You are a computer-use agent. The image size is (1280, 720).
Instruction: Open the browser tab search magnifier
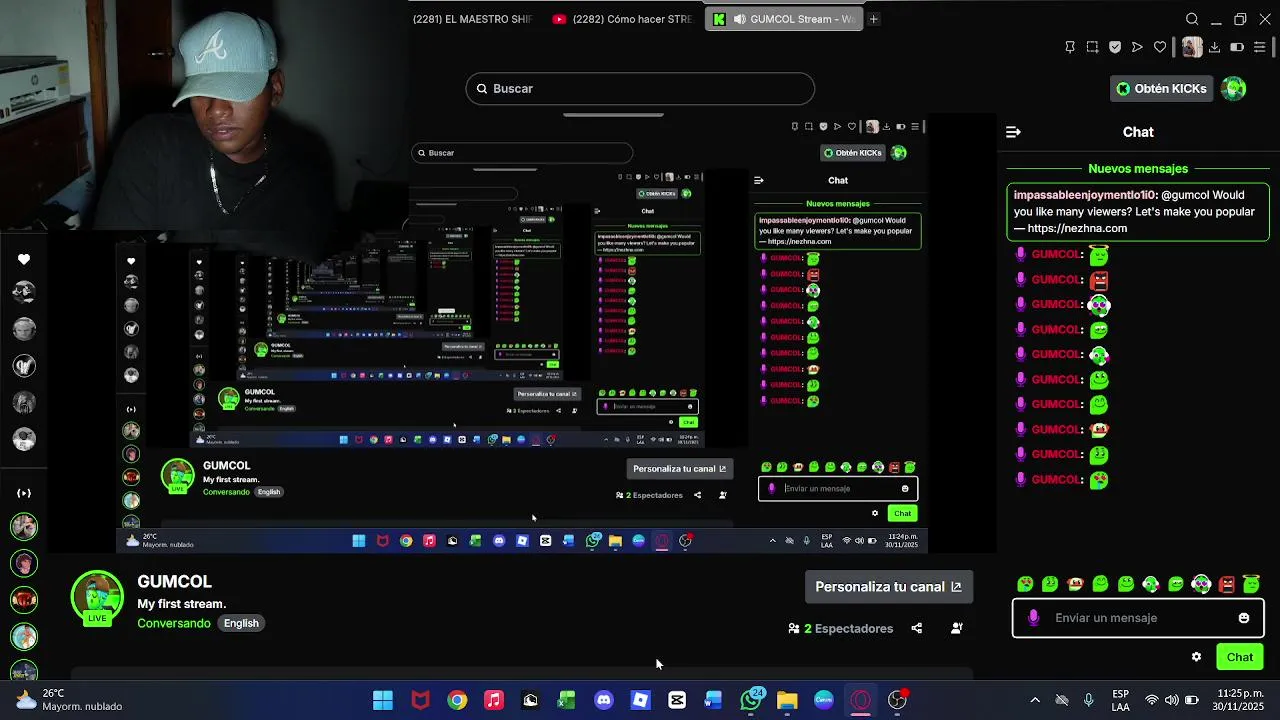click(1192, 19)
